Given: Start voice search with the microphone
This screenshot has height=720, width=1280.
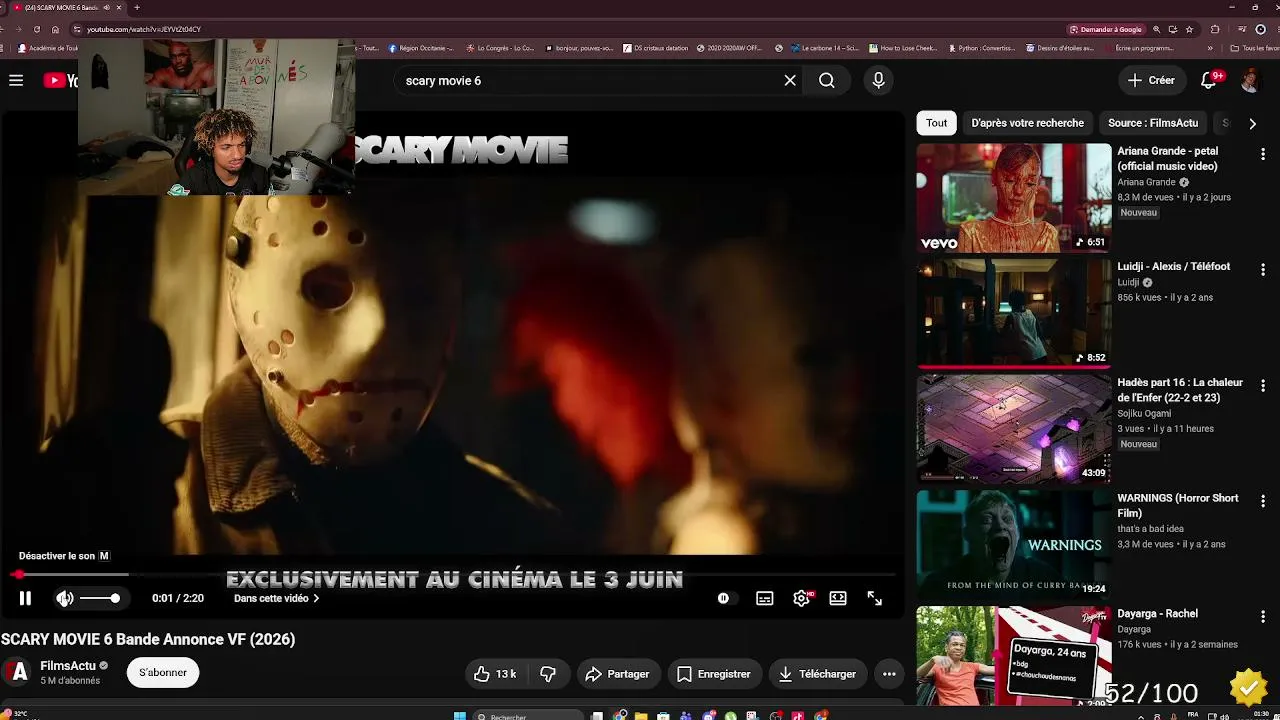Looking at the screenshot, I should 879,80.
